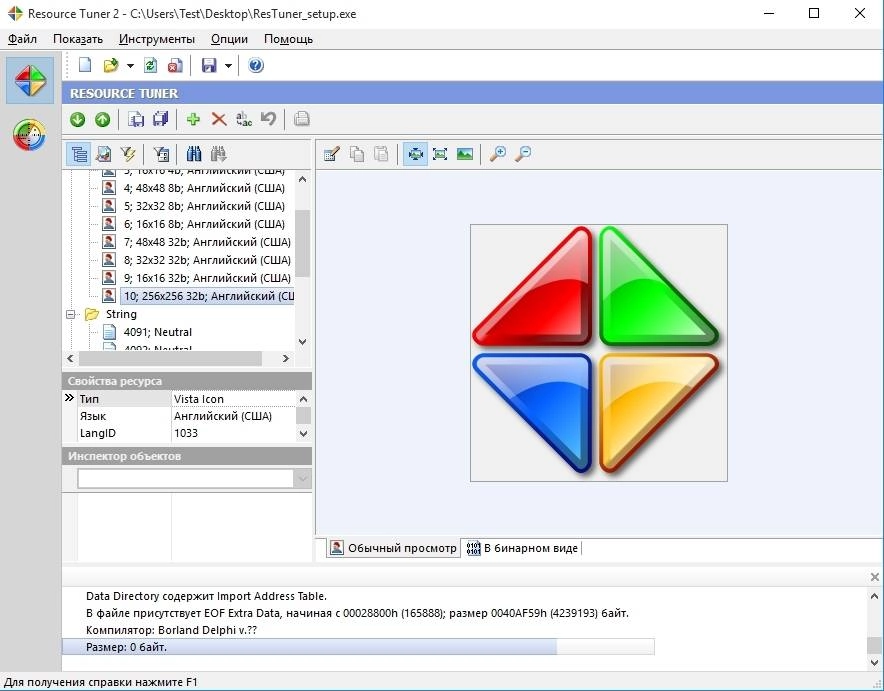Close the log panel with the X
884x691 pixels.
[x=874, y=577]
